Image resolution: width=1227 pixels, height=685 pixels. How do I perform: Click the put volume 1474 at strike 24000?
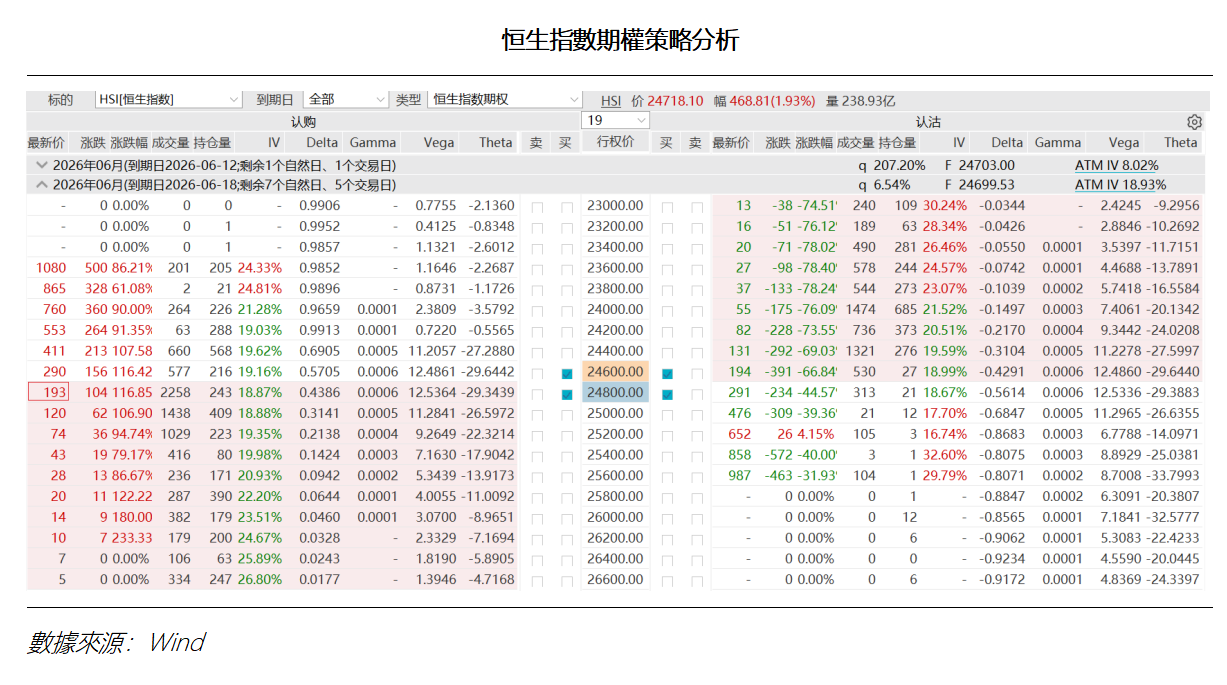[860, 311]
